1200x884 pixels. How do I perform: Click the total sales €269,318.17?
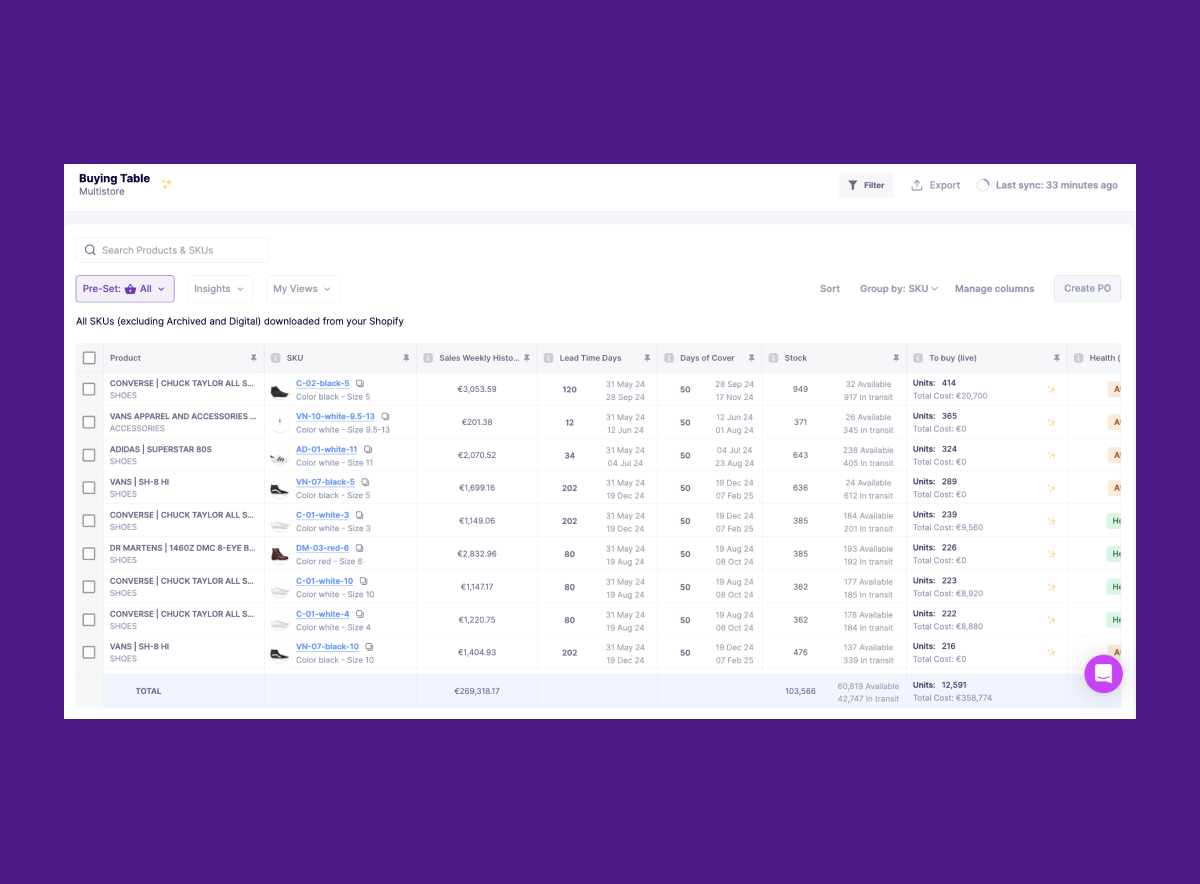tap(477, 691)
